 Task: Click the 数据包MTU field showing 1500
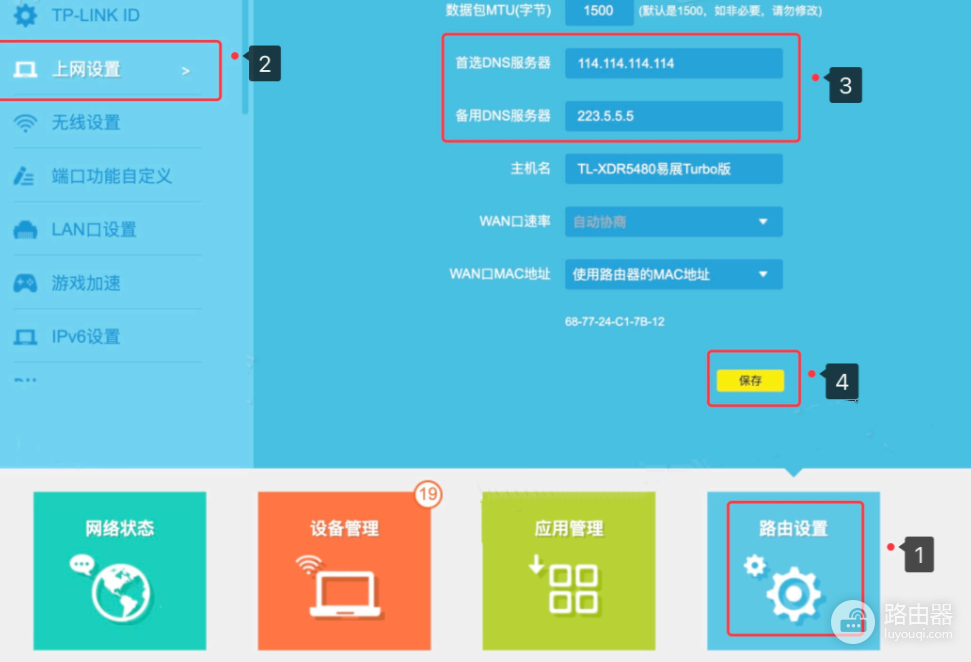[599, 11]
